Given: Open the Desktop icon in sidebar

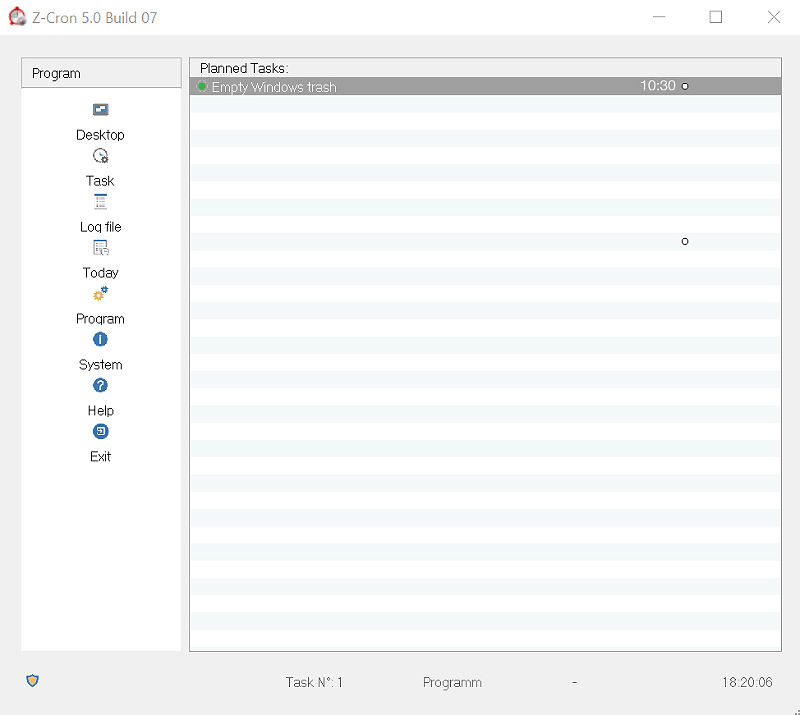Looking at the screenshot, I should pos(101,109).
